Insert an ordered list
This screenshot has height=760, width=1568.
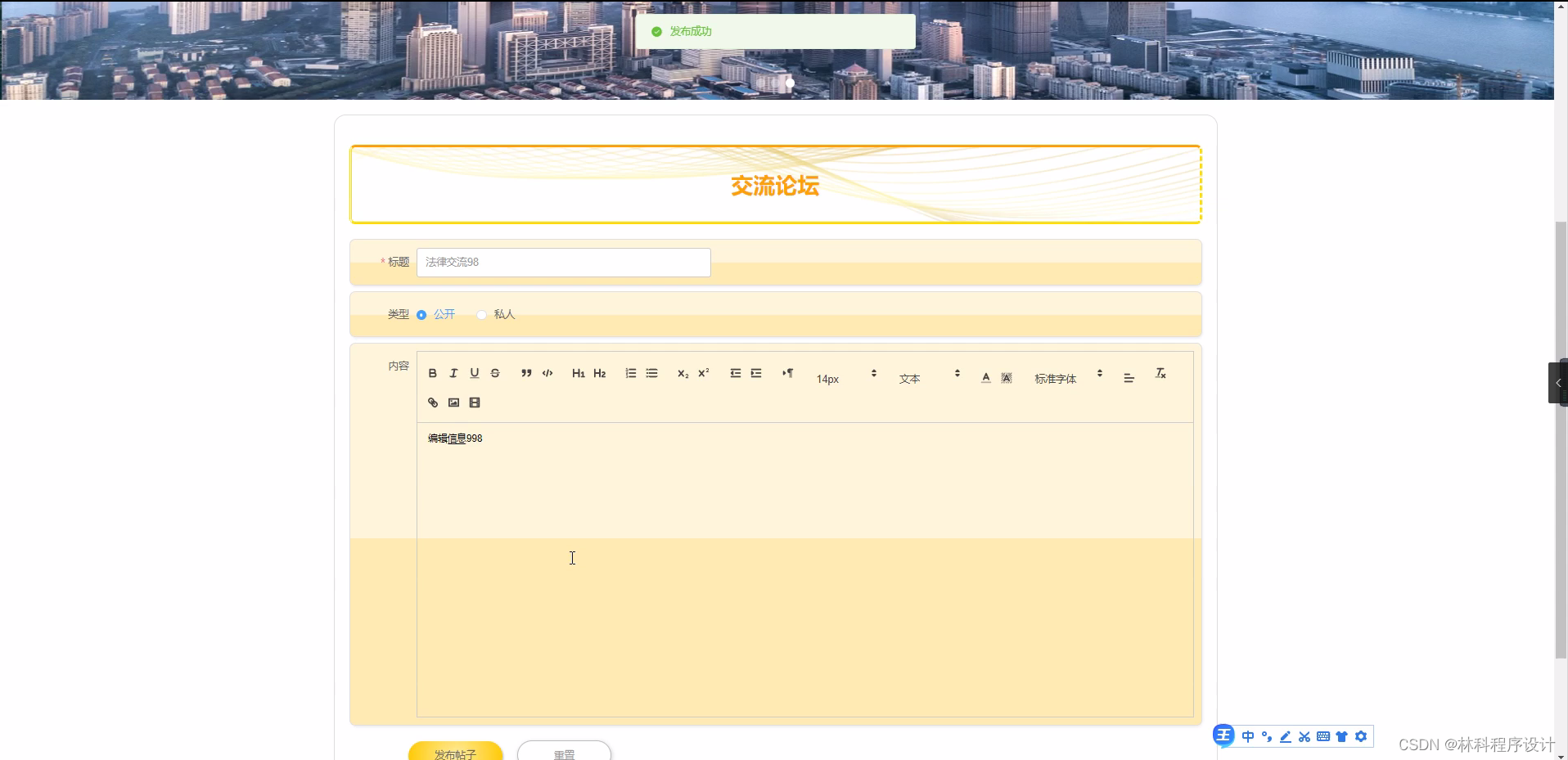pos(630,373)
